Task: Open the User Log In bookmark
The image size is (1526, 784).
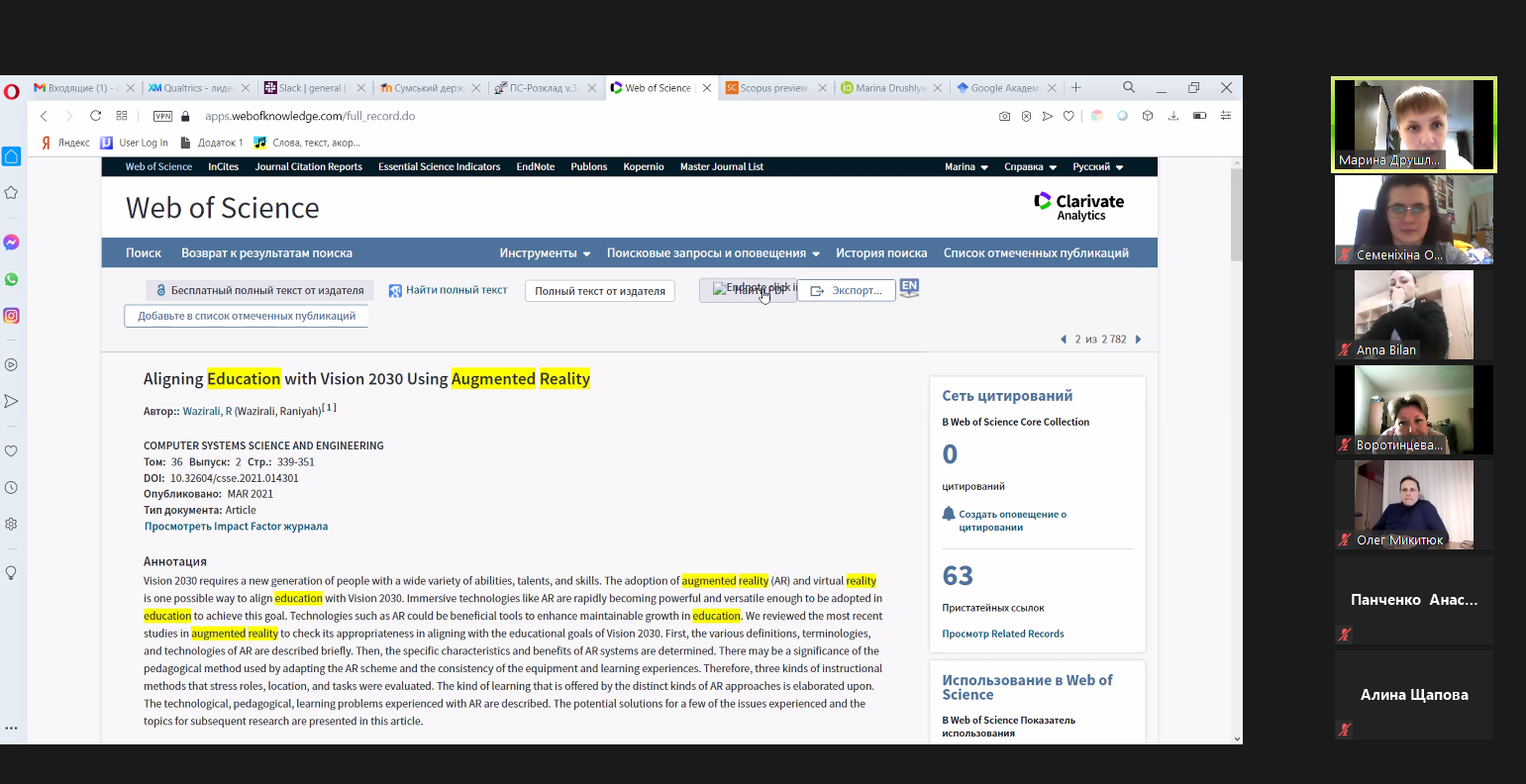Action: point(135,143)
